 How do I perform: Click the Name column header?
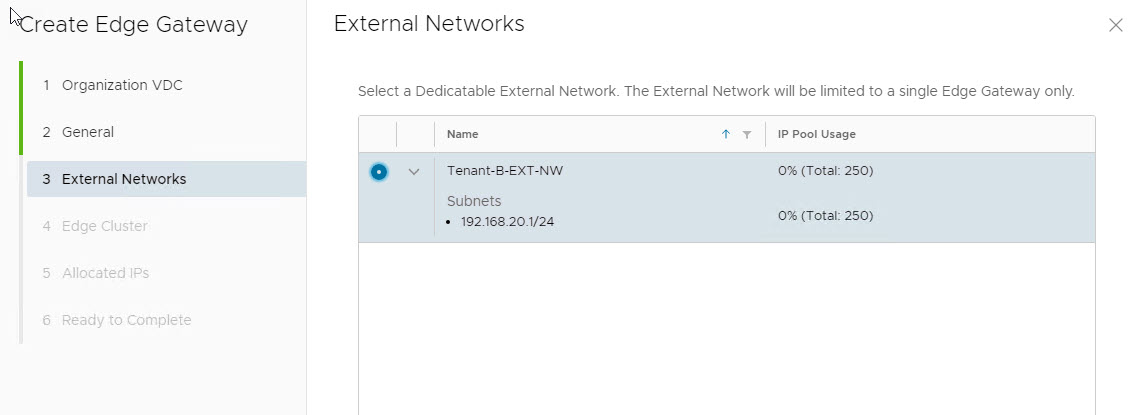point(463,135)
